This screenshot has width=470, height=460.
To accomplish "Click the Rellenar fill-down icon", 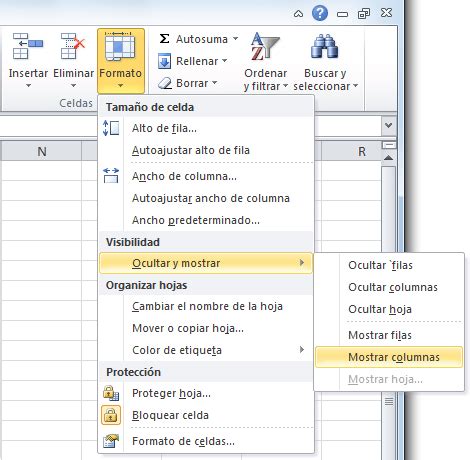I will 164,61.
